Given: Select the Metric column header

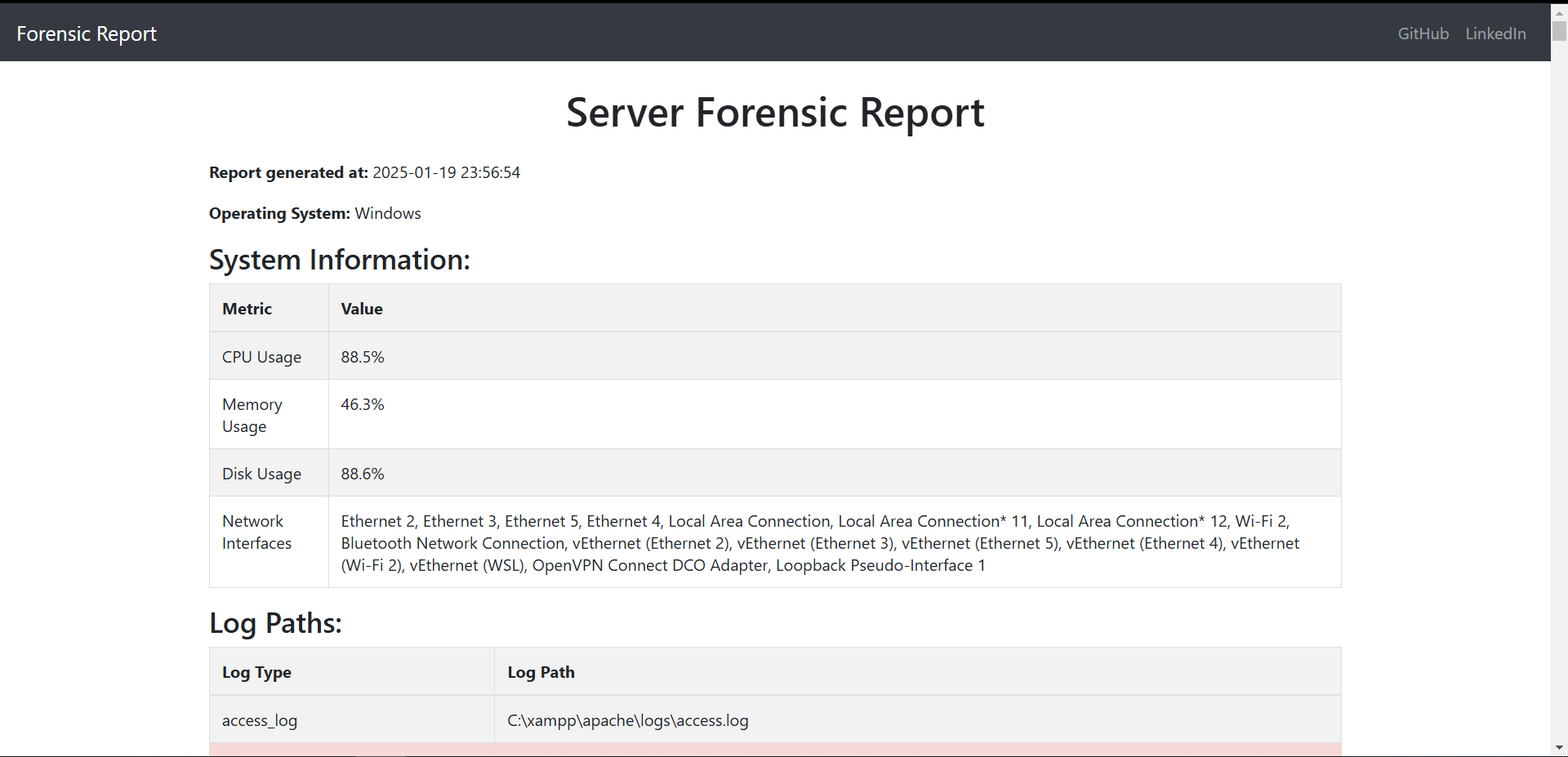Looking at the screenshot, I should 247,309.
